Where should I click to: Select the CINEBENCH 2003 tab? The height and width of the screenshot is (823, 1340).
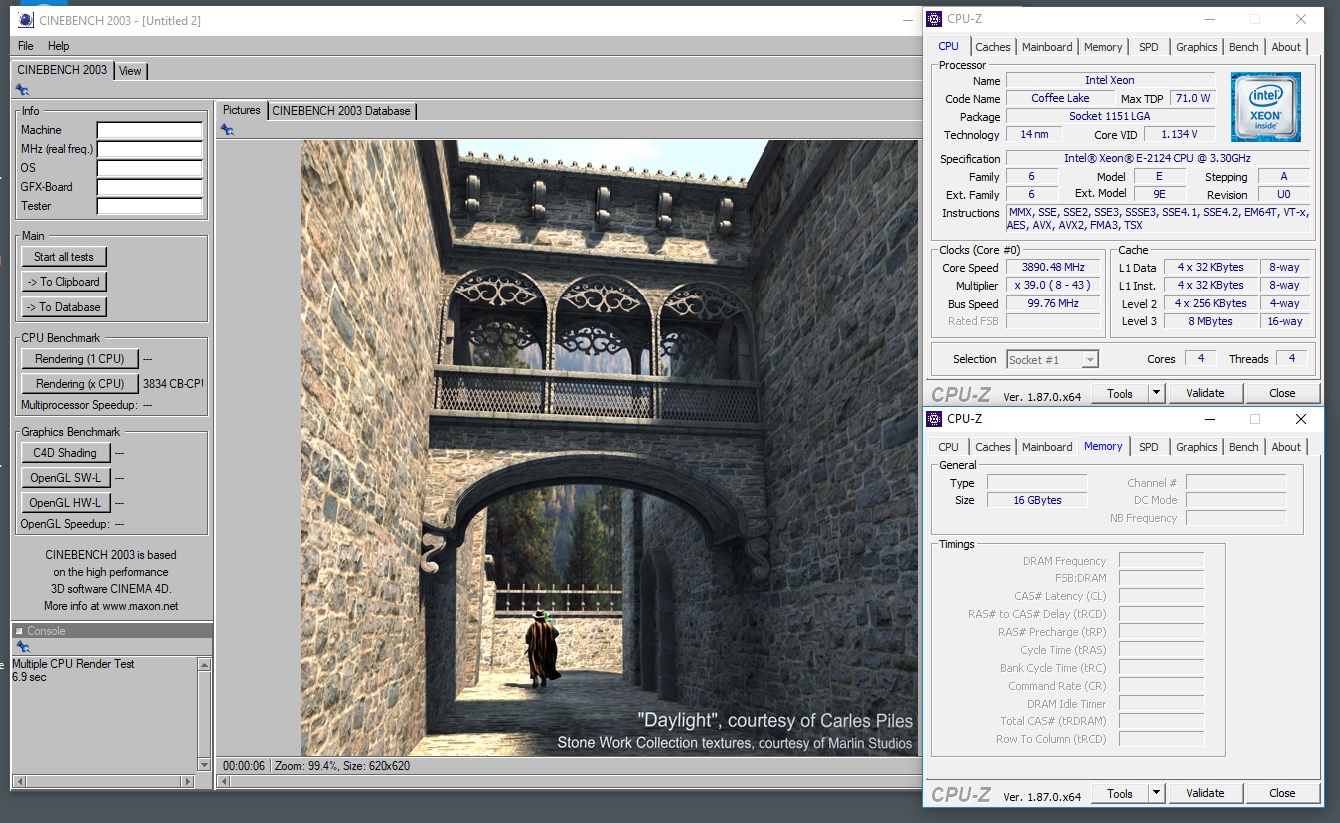[x=63, y=70]
